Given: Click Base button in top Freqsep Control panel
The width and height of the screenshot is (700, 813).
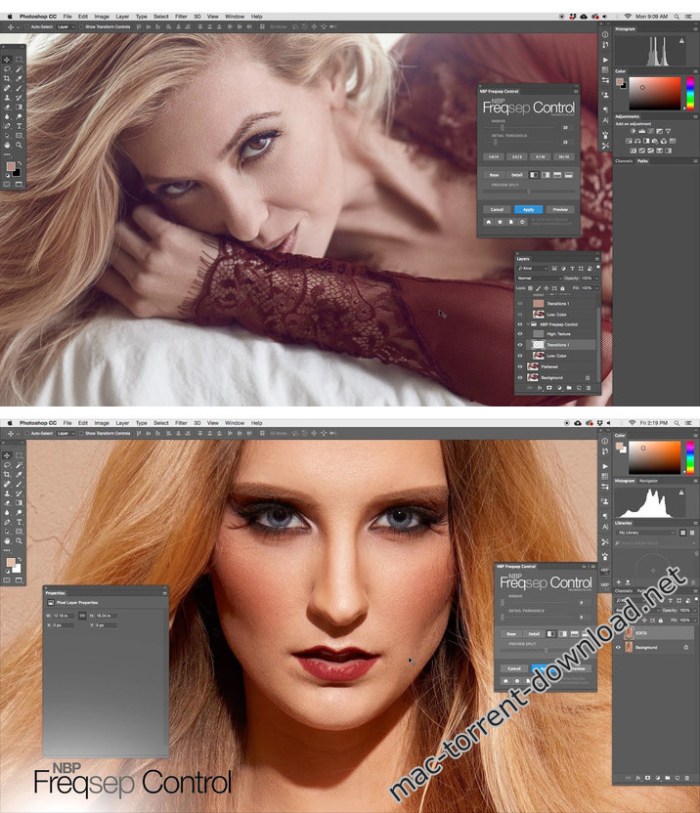Looking at the screenshot, I should pyautogui.click(x=494, y=175).
